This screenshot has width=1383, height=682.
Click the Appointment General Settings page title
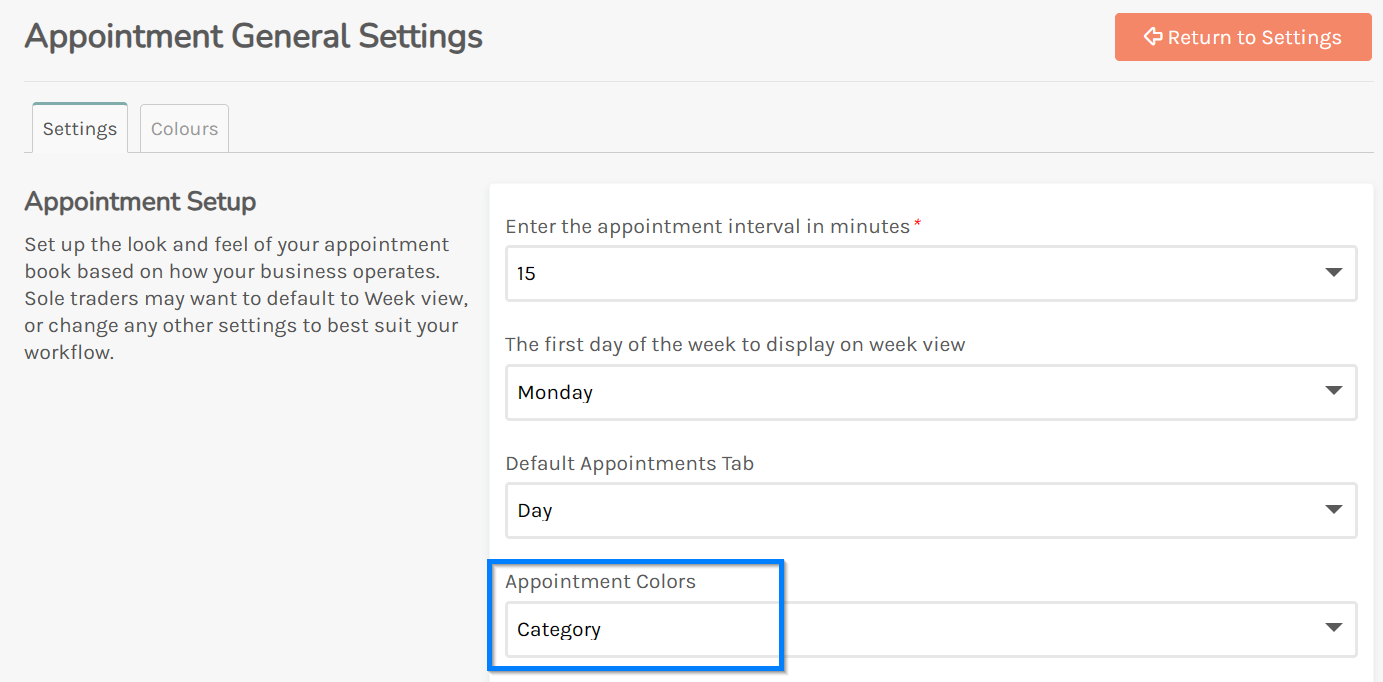point(253,37)
